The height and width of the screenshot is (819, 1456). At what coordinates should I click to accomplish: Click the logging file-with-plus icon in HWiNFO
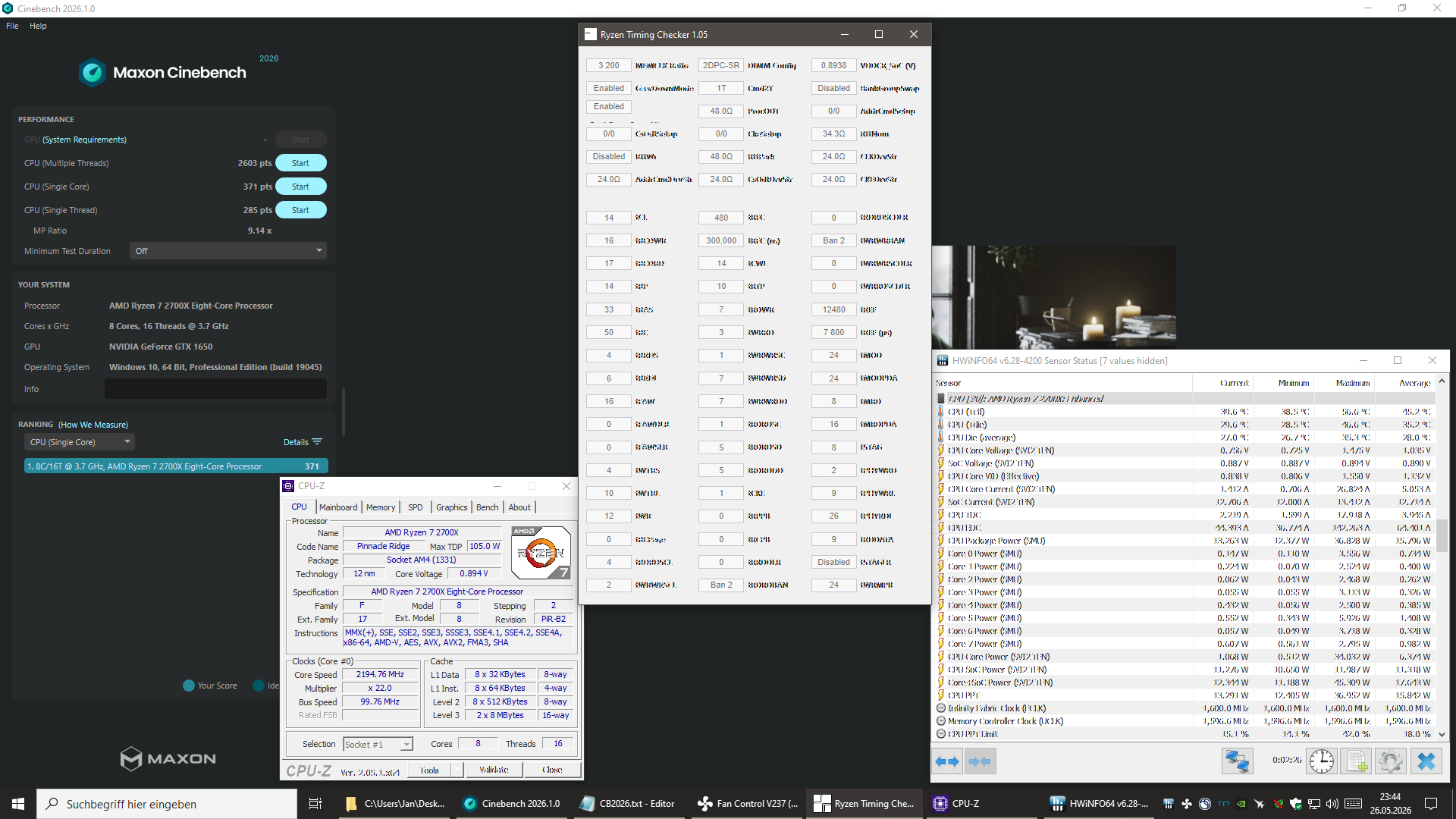click(x=1356, y=761)
